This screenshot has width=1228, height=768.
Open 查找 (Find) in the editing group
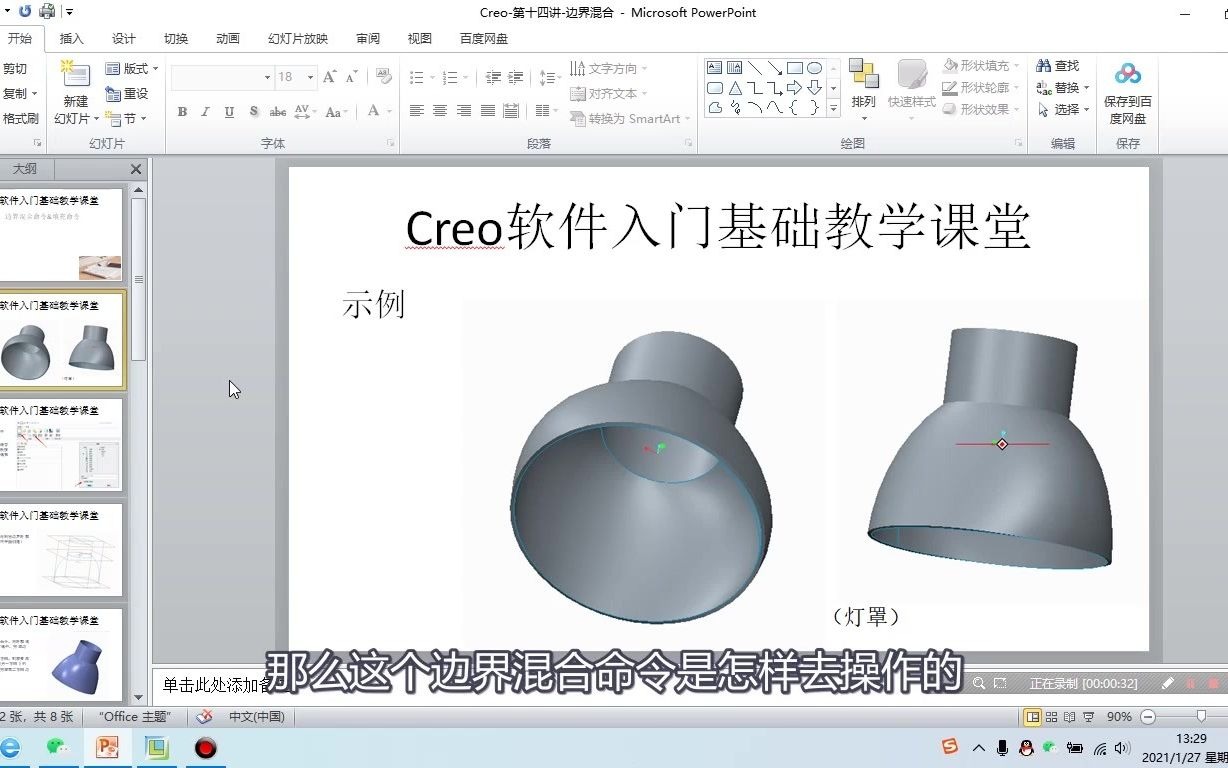pos(1059,64)
